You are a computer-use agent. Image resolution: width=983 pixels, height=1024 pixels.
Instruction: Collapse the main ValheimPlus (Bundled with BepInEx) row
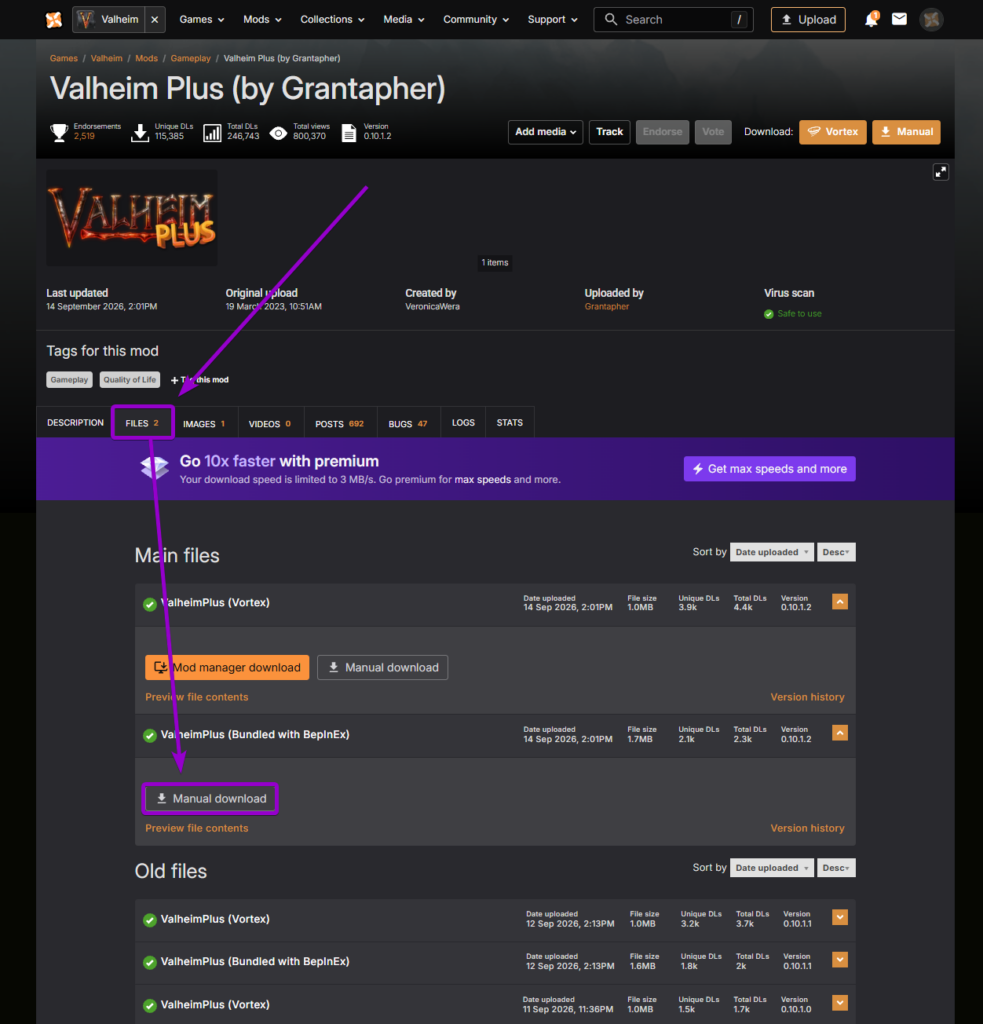840,733
